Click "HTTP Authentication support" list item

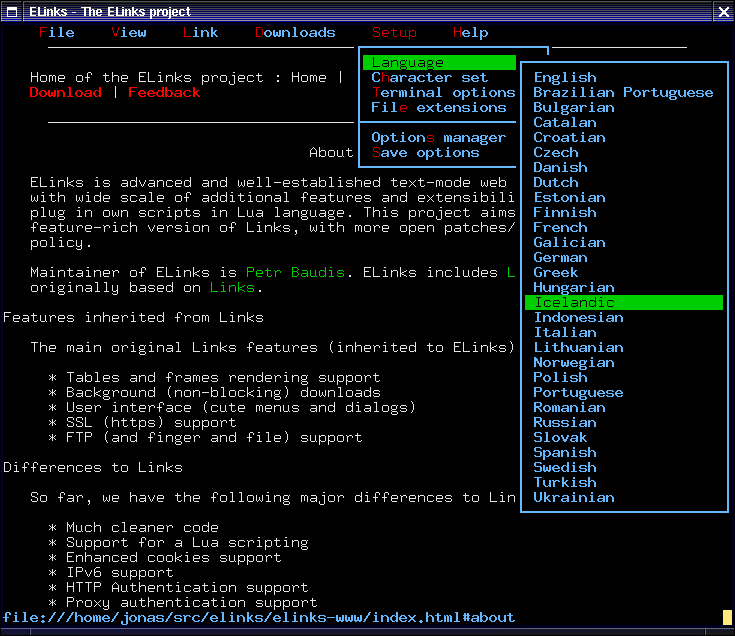[187, 587]
